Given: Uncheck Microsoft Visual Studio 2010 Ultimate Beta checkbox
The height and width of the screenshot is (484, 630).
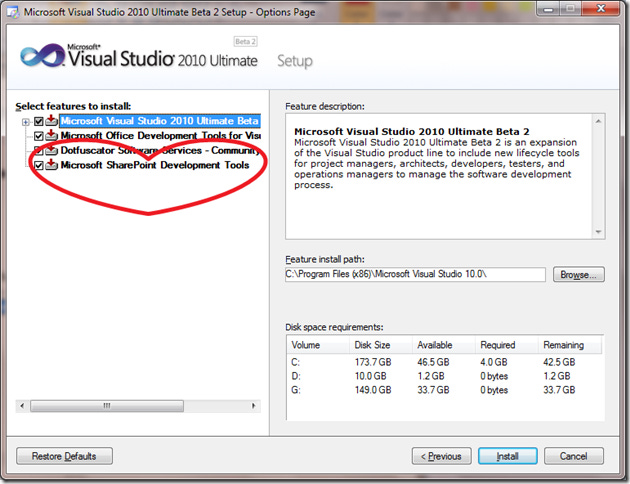Looking at the screenshot, I should 39,121.
